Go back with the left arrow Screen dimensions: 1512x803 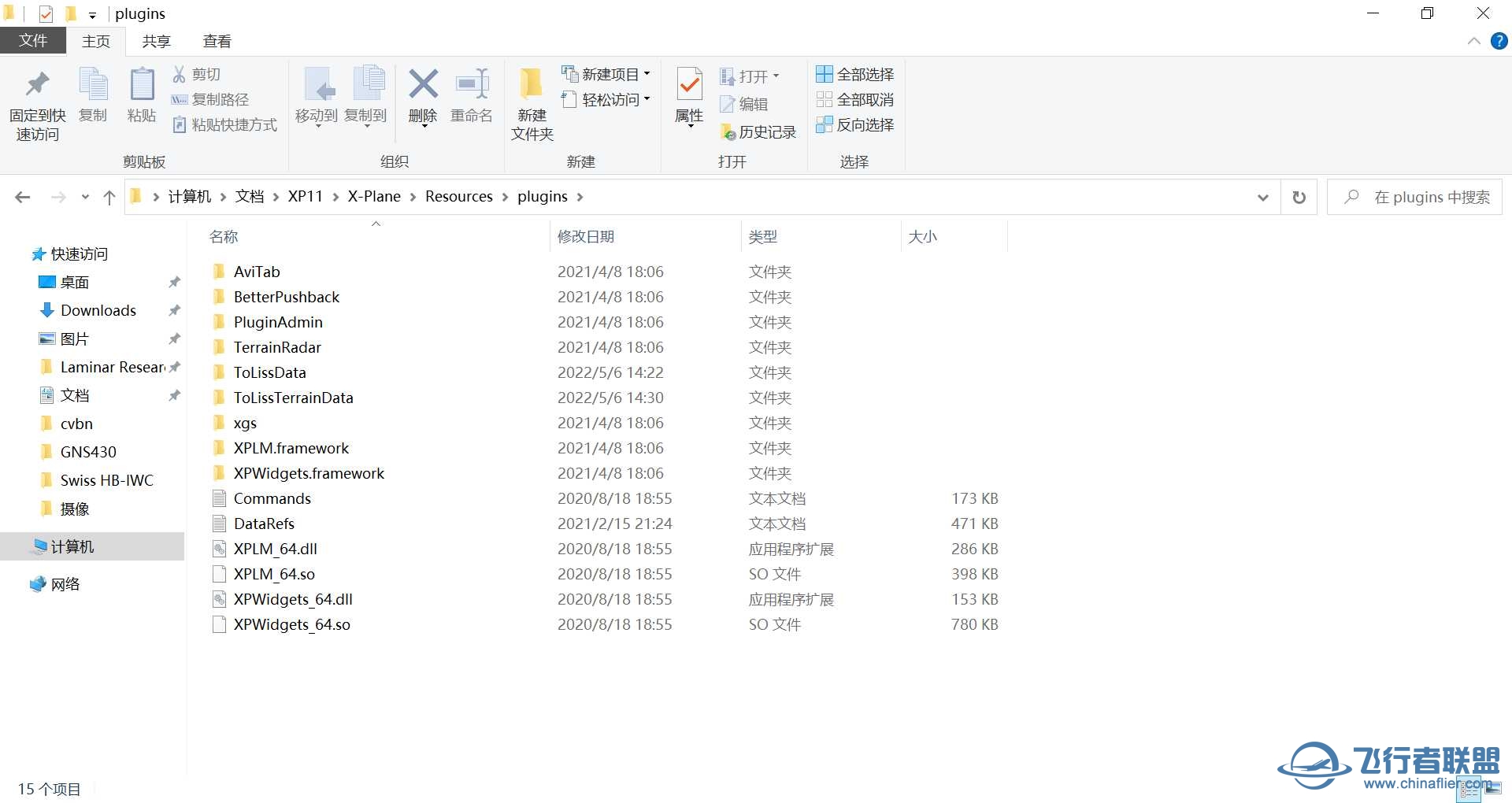click(23, 197)
